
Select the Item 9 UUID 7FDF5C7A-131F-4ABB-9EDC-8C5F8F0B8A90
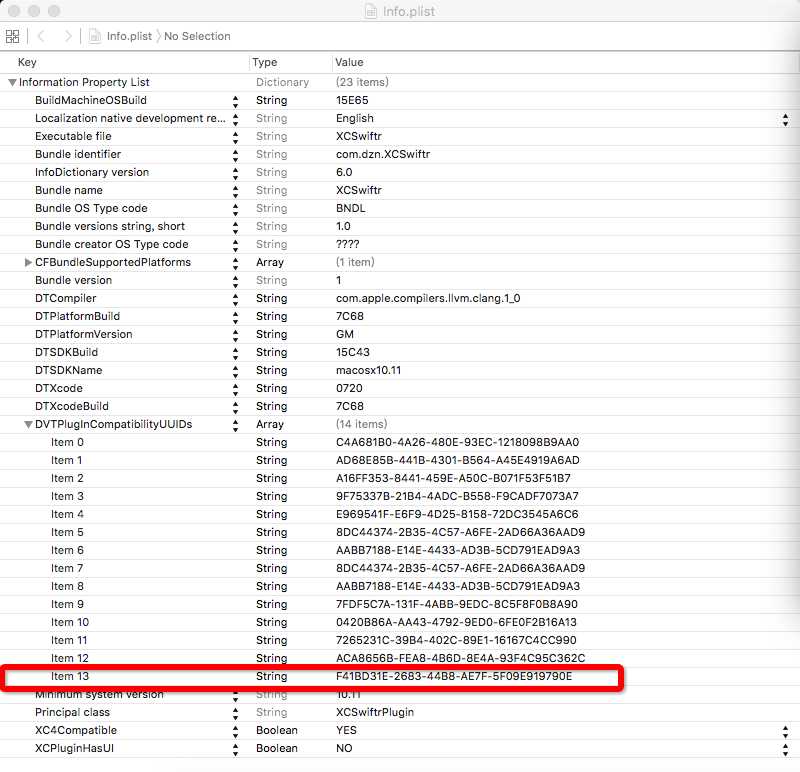click(457, 604)
